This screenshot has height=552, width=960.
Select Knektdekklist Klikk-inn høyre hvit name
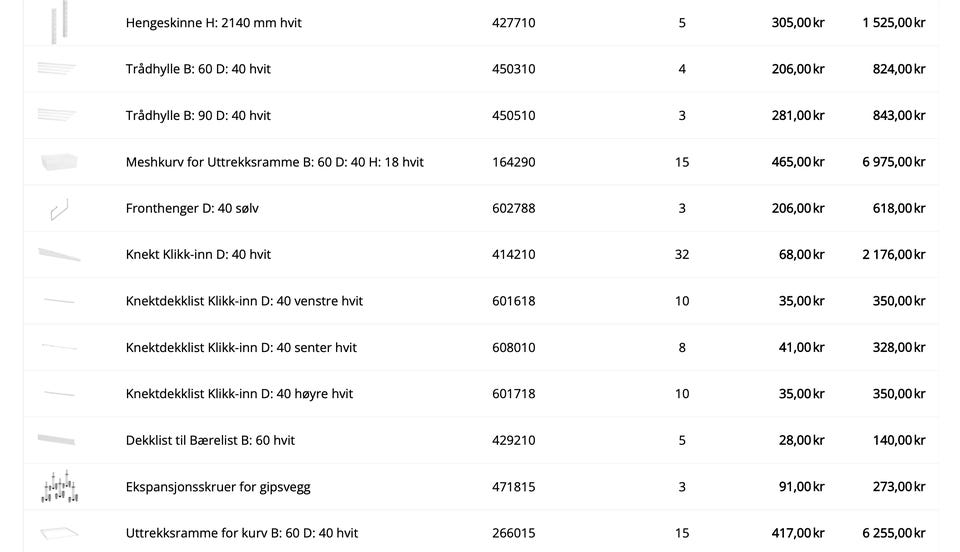pyautogui.click(x=239, y=394)
